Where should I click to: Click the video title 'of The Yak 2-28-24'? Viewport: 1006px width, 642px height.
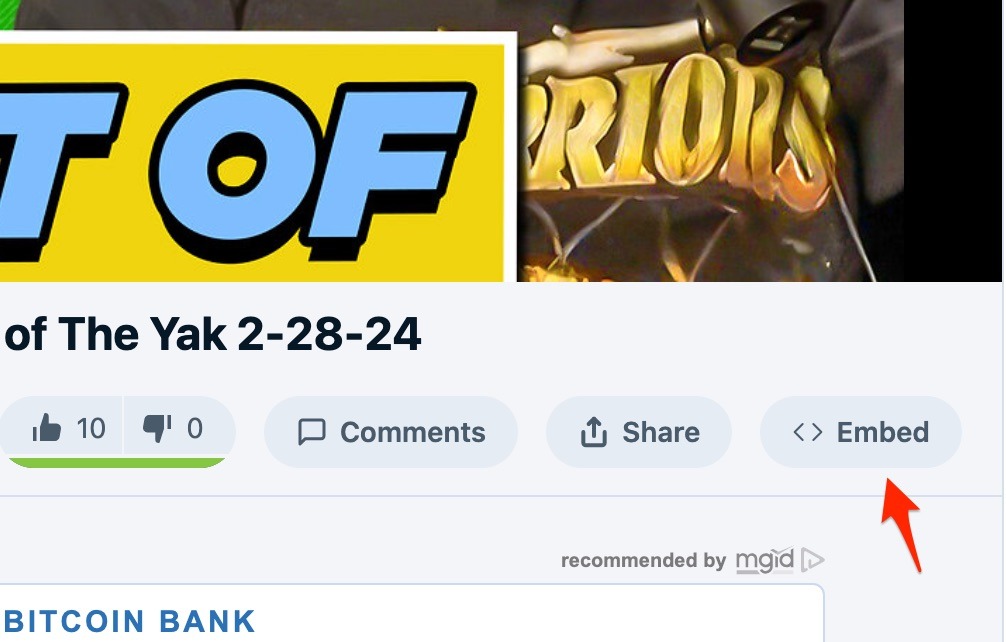click(x=212, y=334)
